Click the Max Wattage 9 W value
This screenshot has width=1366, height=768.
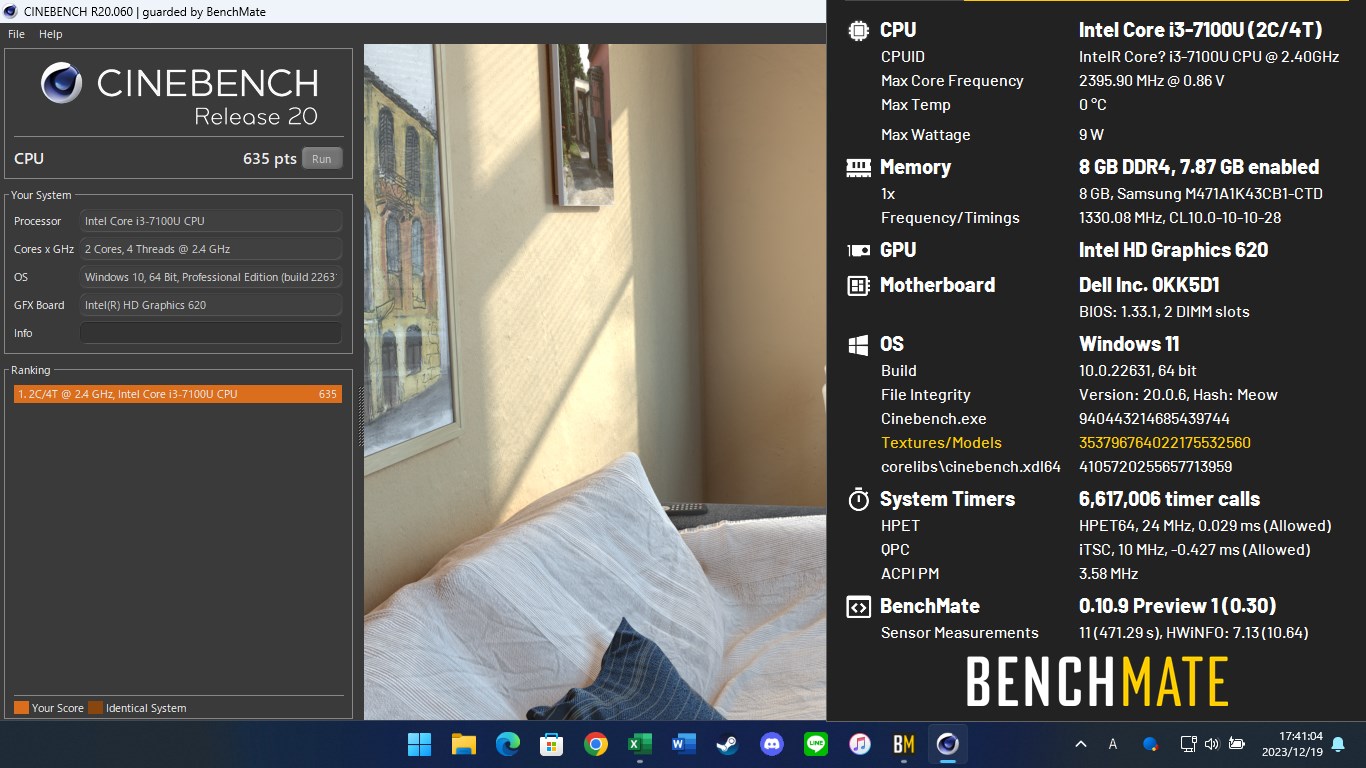click(x=1092, y=135)
